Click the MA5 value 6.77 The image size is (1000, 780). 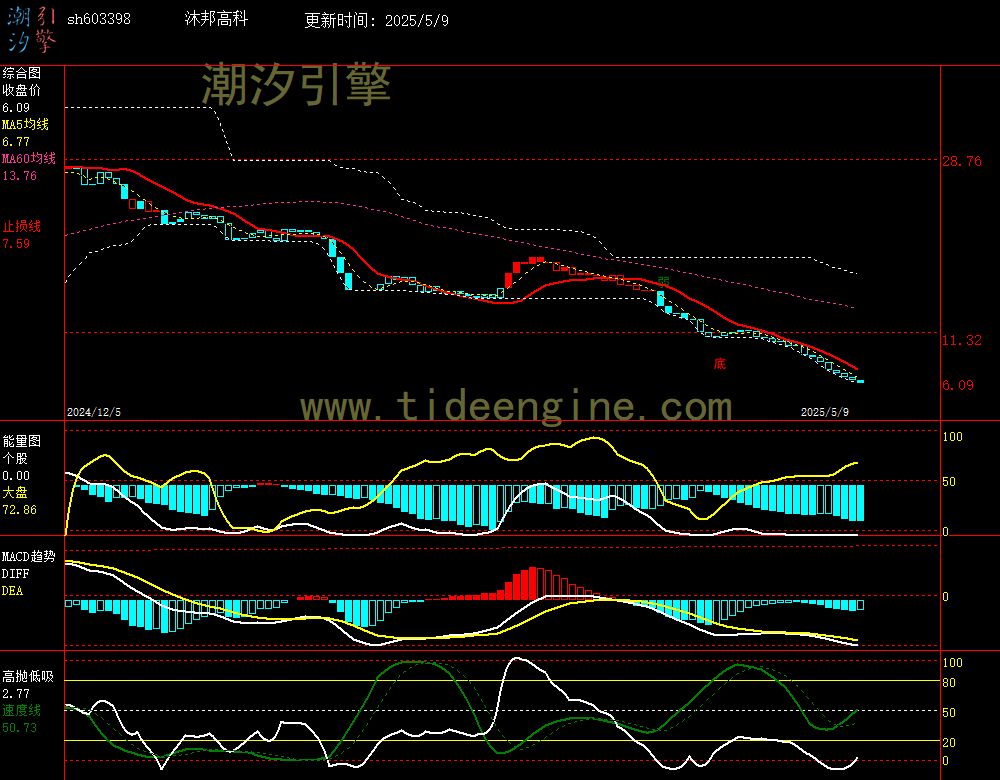(x=16, y=142)
